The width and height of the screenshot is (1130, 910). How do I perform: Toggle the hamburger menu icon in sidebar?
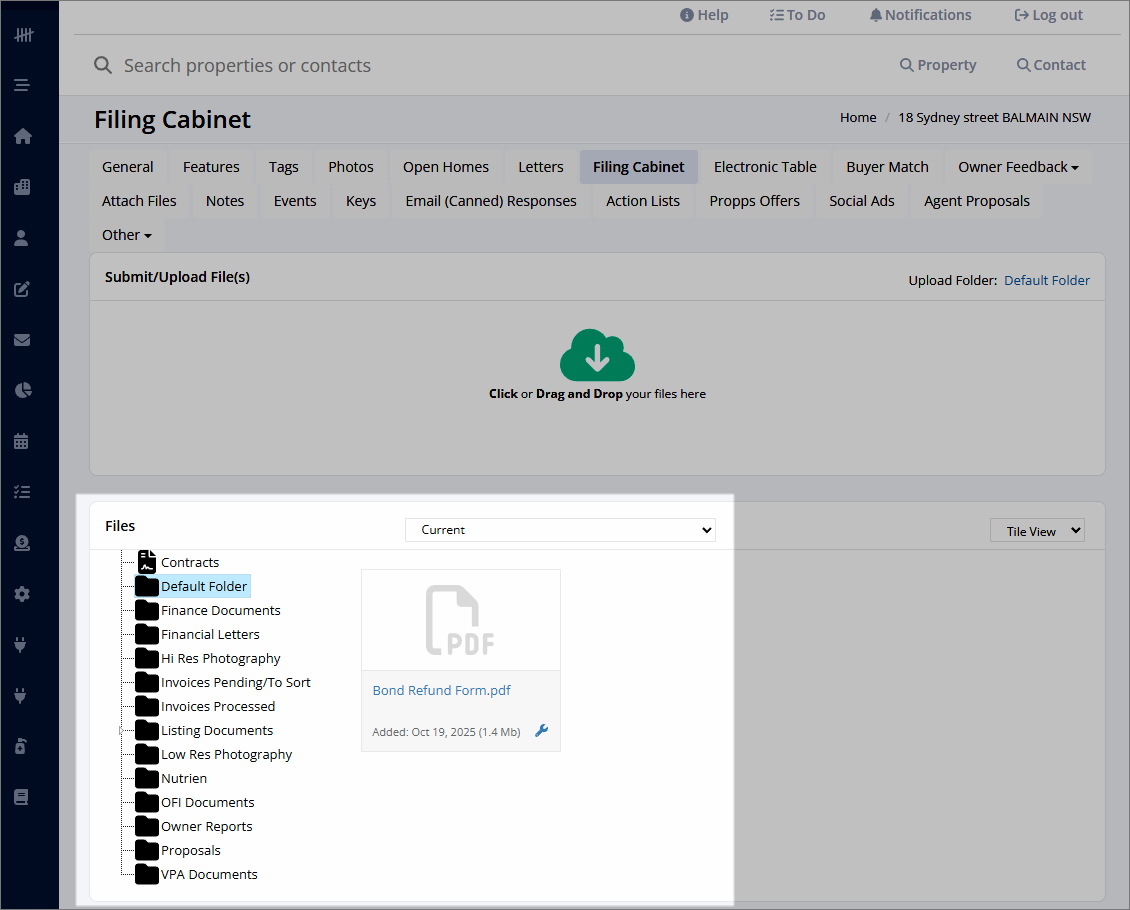22,85
